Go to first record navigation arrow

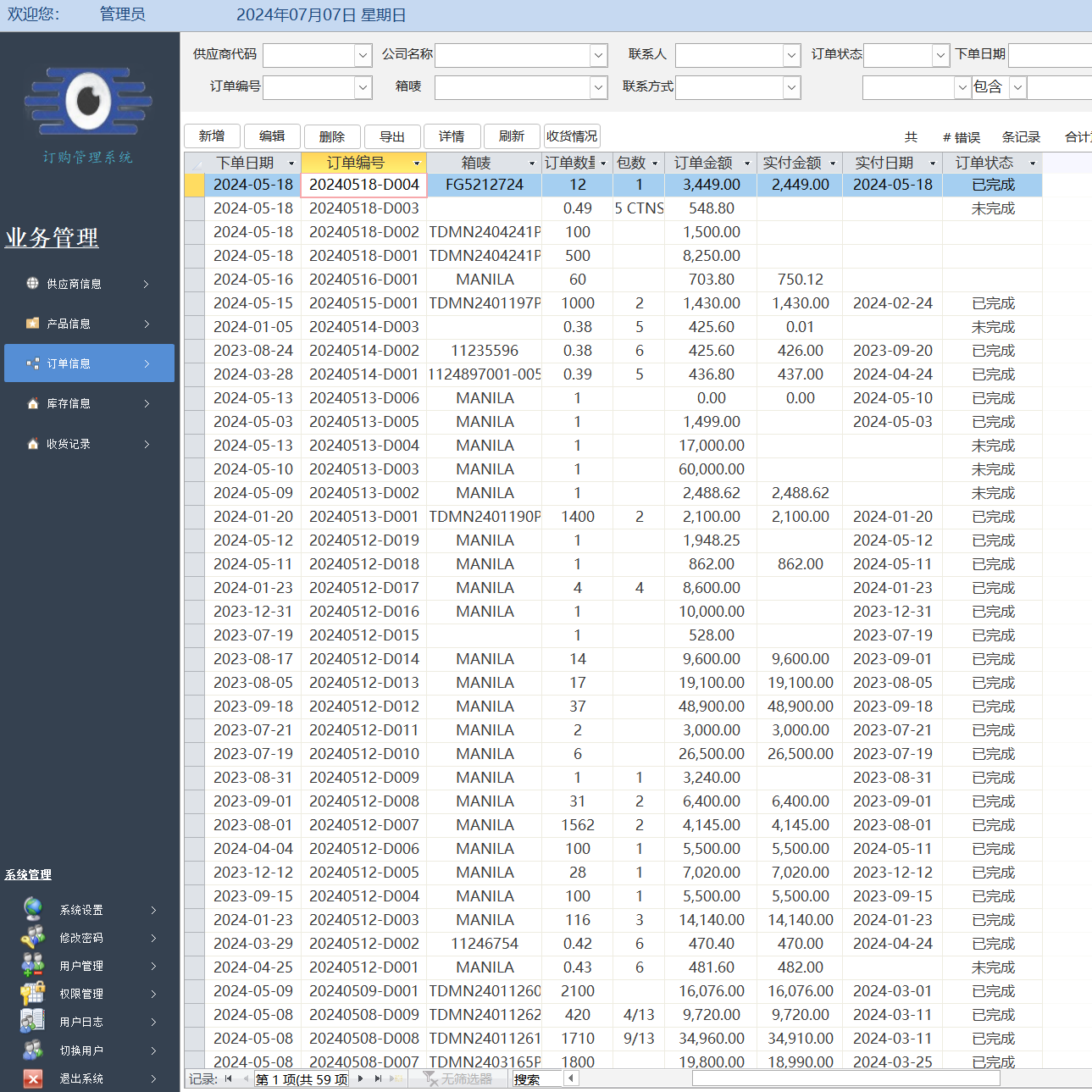point(228,1078)
